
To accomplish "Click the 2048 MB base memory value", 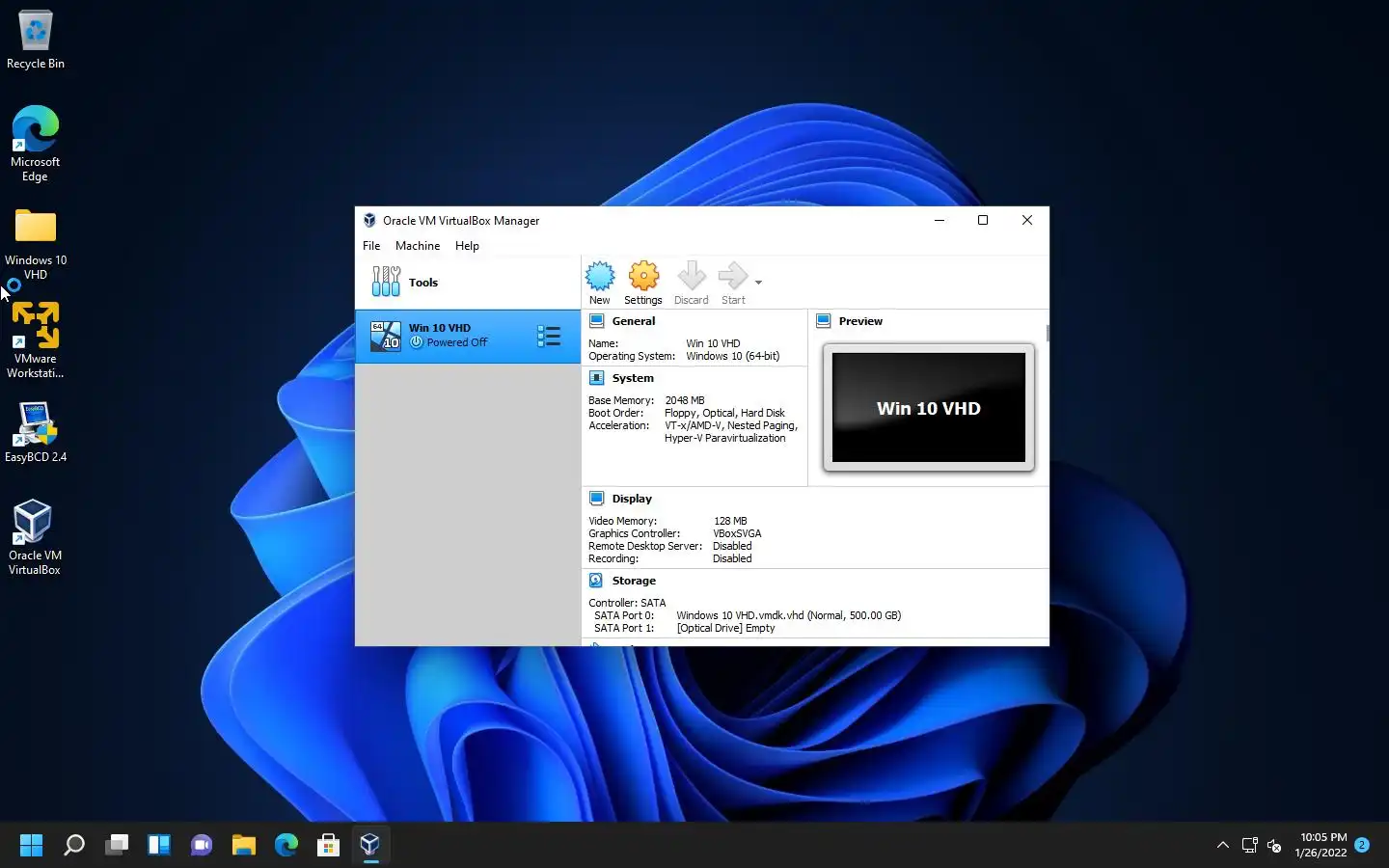I will click(685, 400).
